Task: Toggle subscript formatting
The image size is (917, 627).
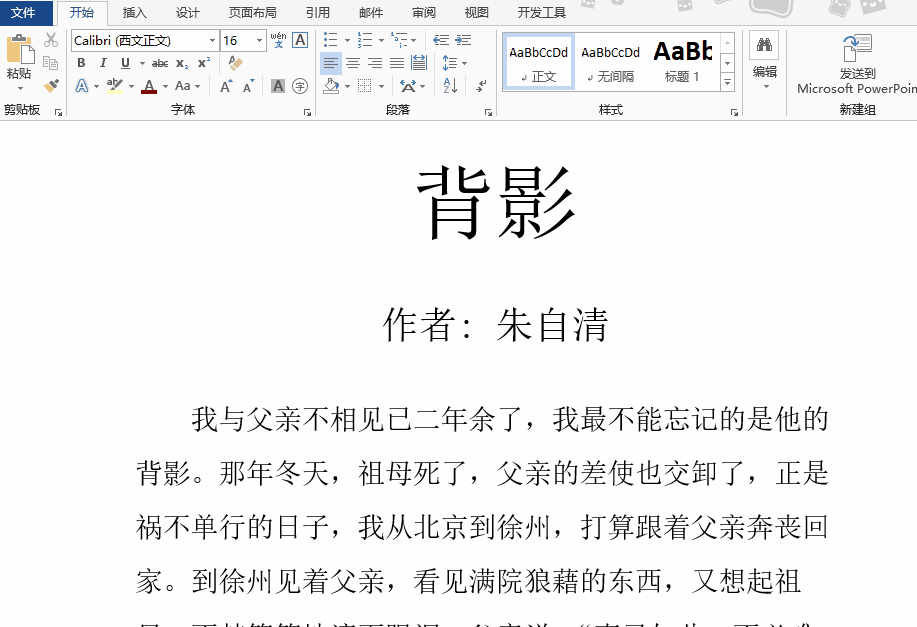Action: [182, 63]
